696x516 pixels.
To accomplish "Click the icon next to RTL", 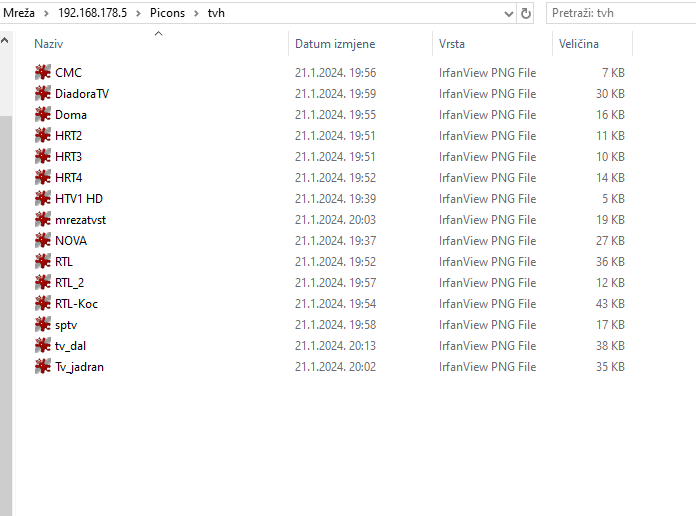I will (x=43, y=262).
